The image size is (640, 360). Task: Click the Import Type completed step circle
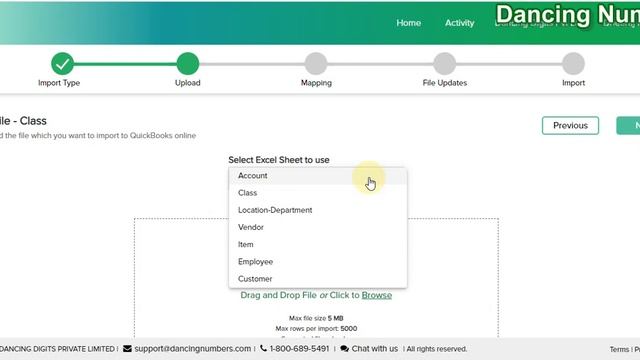tap(62, 64)
